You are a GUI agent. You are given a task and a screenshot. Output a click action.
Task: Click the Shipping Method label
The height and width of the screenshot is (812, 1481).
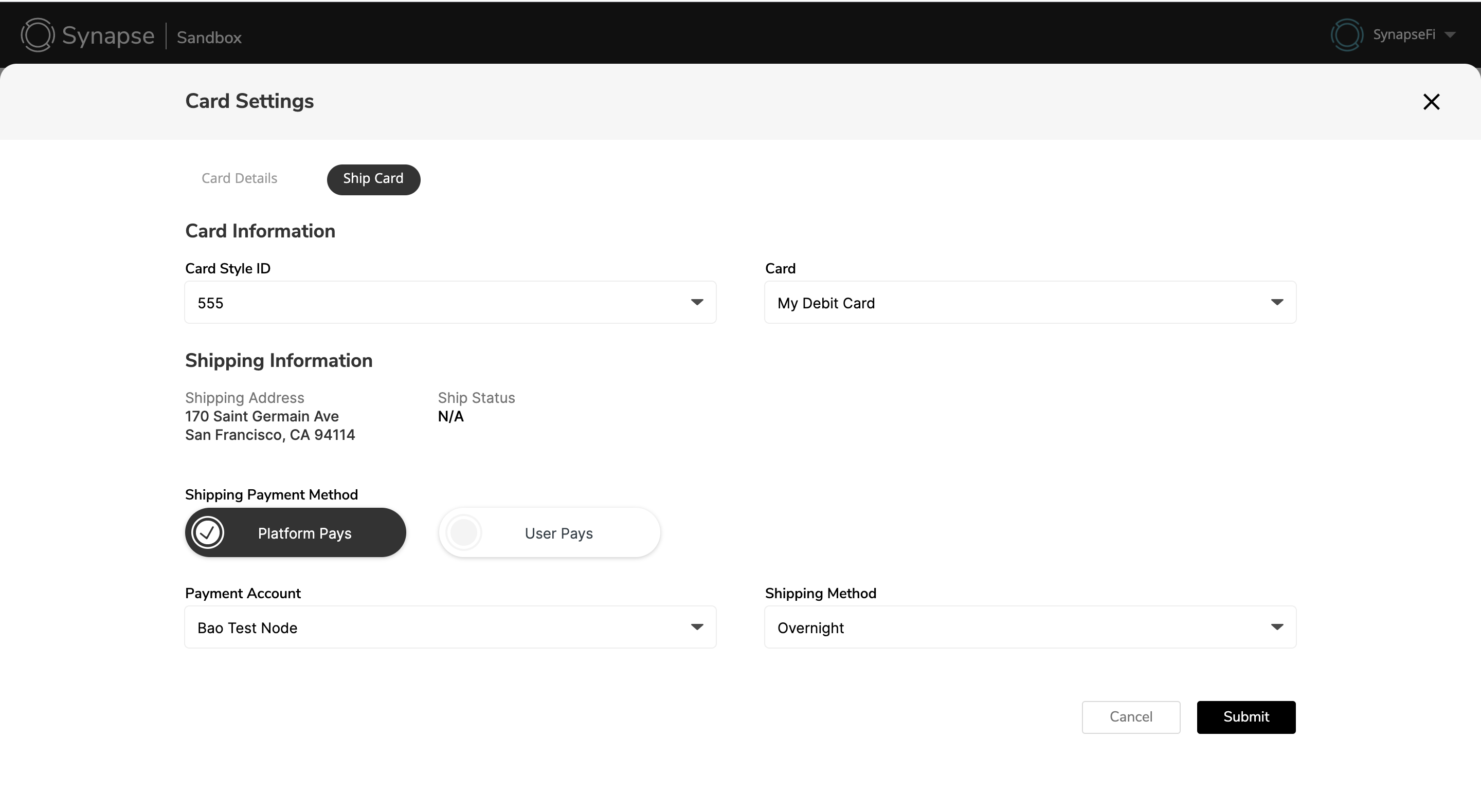click(x=820, y=594)
